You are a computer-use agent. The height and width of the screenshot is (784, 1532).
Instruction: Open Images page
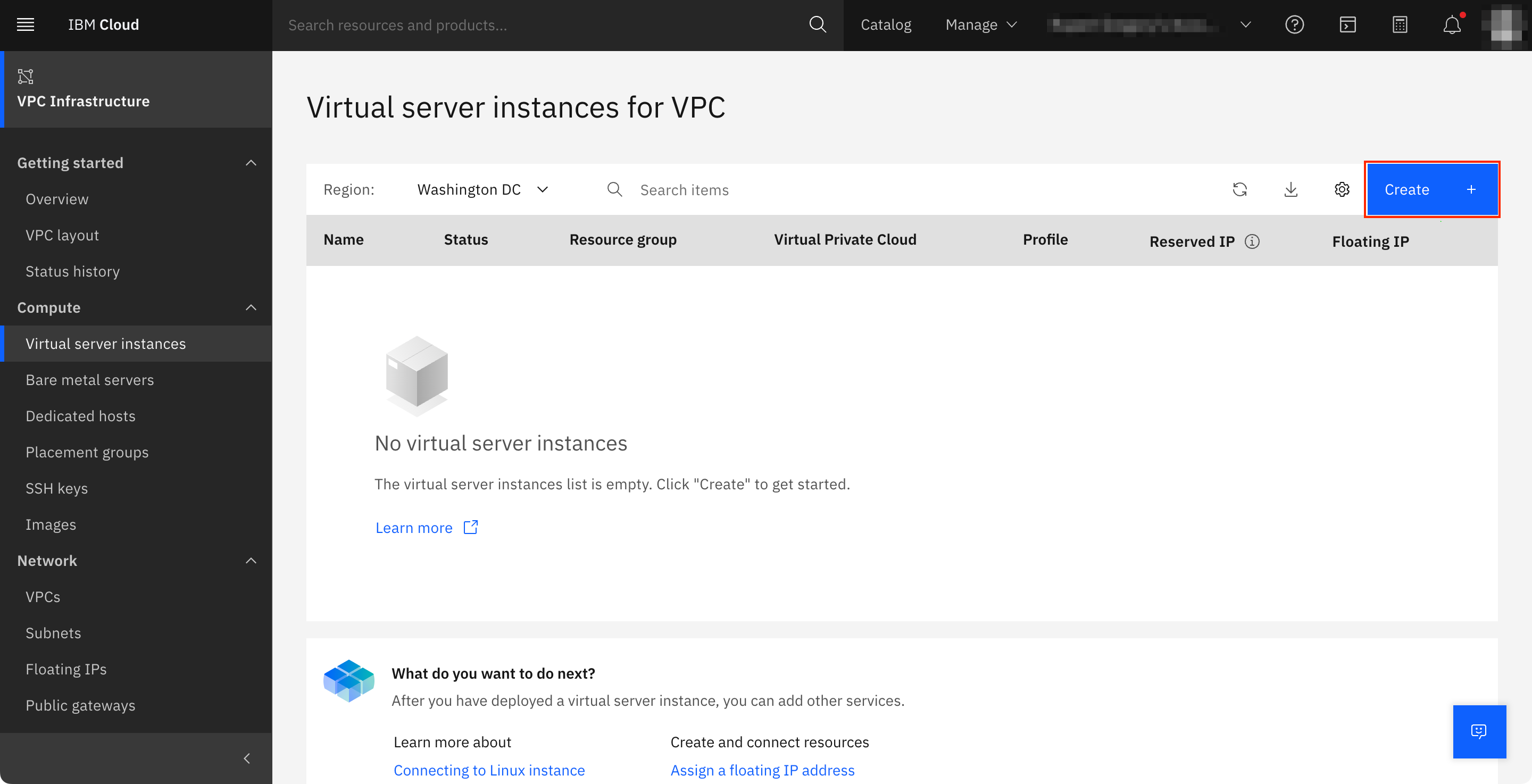tap(51, 526)
